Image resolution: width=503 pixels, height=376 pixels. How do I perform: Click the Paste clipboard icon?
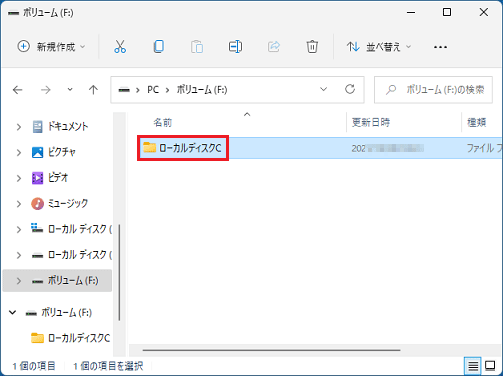(x=197, y=47)
